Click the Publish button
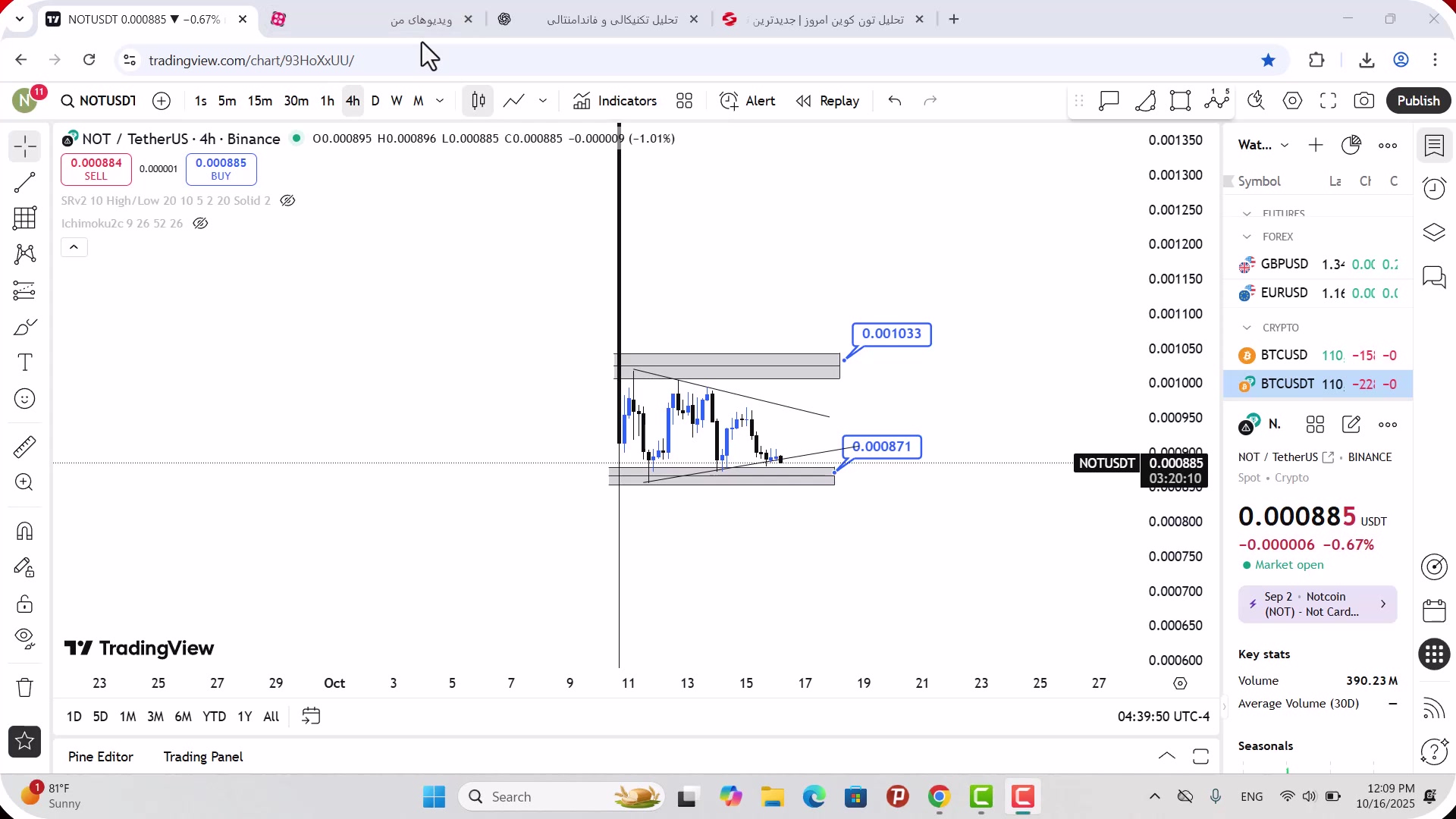Screen dimensions: 1456x819 (x=1418, y=101)
